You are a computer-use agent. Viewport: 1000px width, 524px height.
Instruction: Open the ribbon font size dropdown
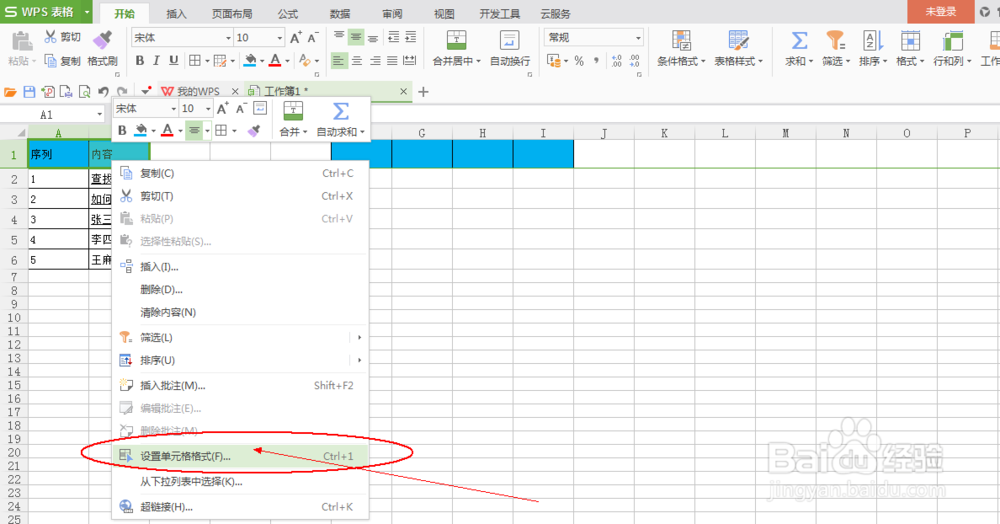[279, 38]
